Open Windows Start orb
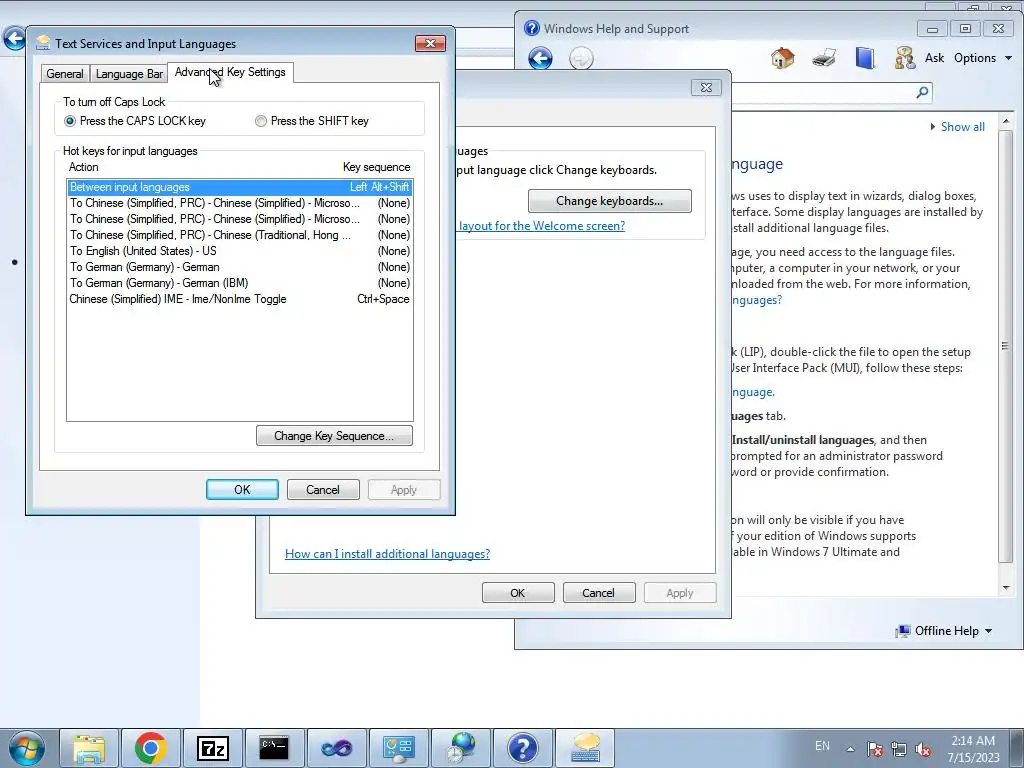This screenshot has height=768, width=1024. tap(26, 748)
